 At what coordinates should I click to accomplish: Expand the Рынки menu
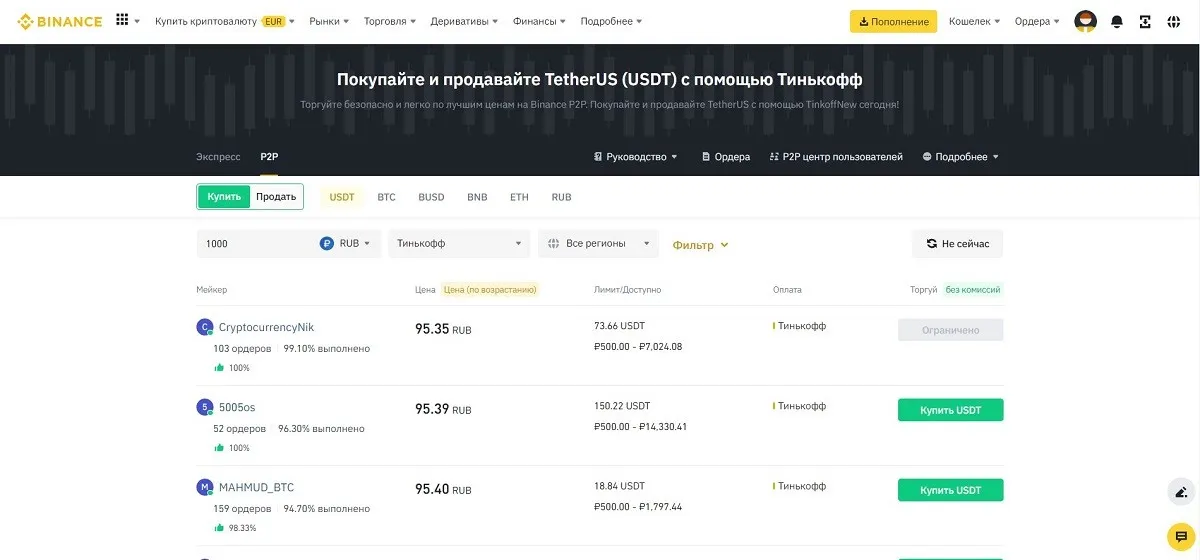tap(330, 21)
